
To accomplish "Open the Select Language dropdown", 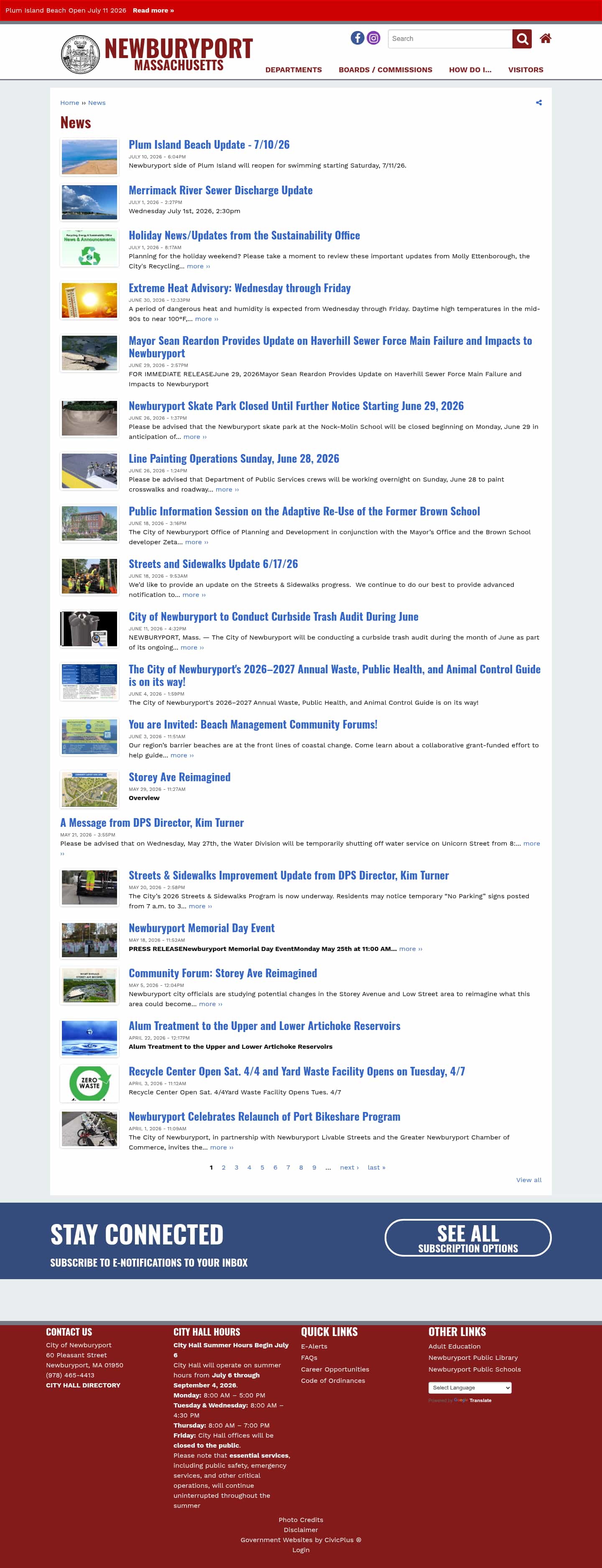I will pyautogui.click(x=470, y=1387).
